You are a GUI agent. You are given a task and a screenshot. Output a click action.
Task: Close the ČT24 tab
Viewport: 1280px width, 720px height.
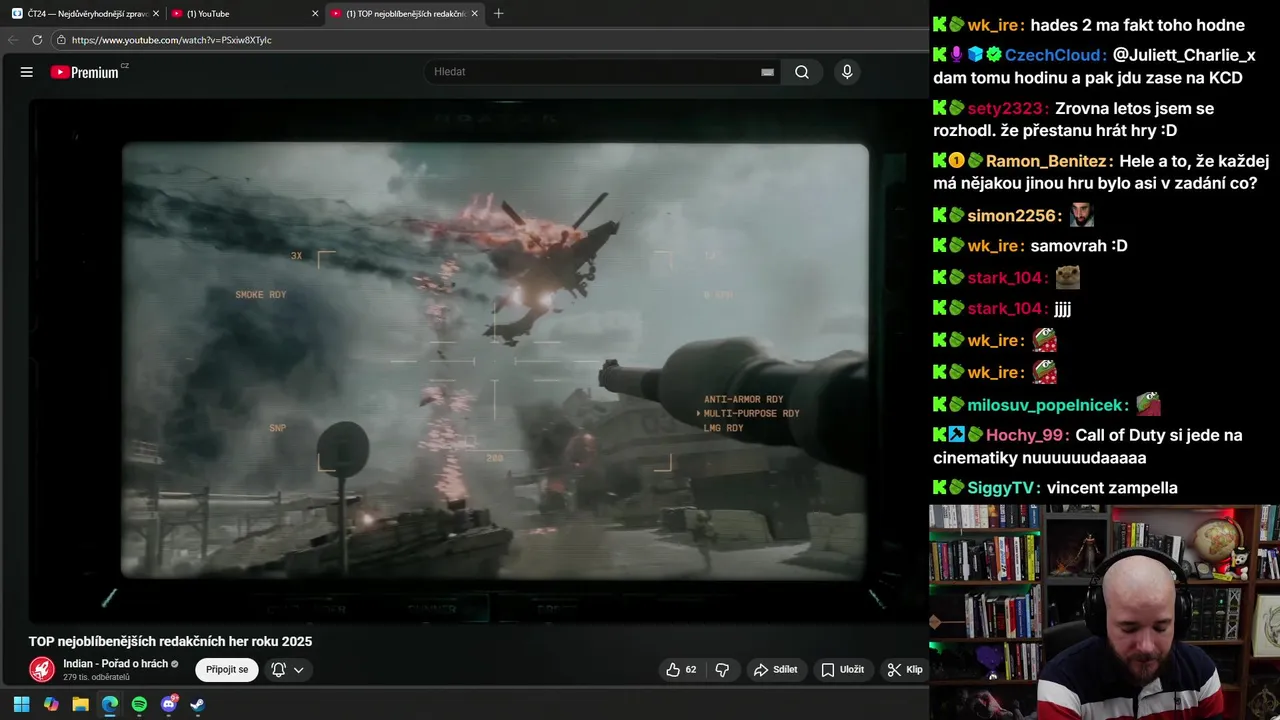pos(156,13)
